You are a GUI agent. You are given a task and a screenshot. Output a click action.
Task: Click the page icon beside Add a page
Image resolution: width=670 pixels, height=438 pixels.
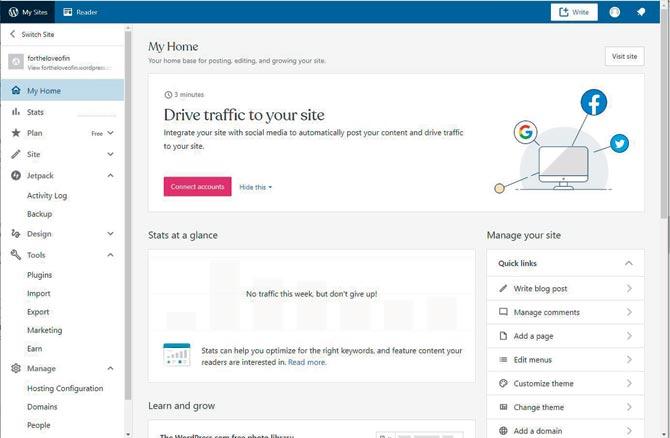click(x=503, y=336)
